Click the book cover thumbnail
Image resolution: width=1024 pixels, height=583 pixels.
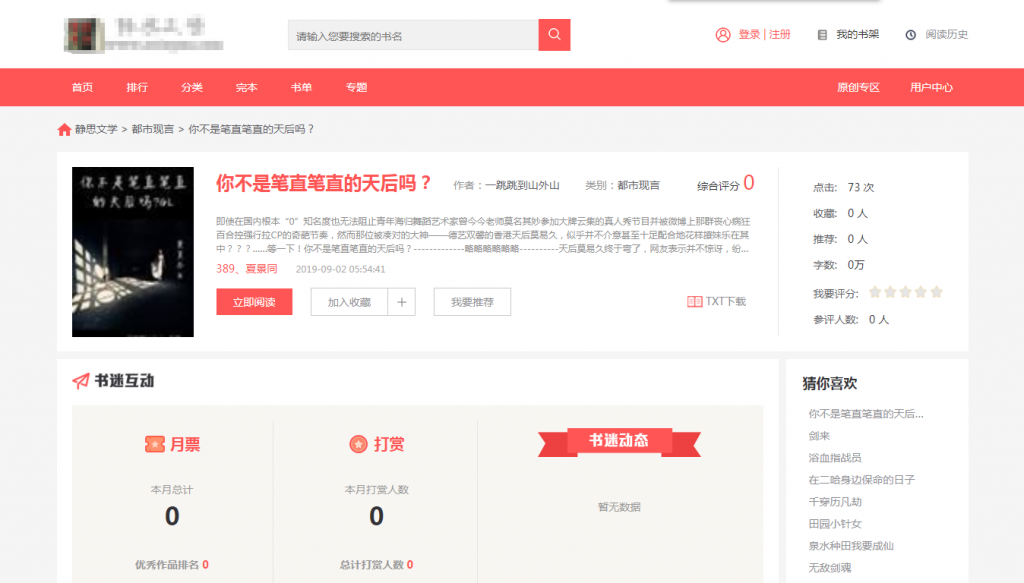(131, 251)
